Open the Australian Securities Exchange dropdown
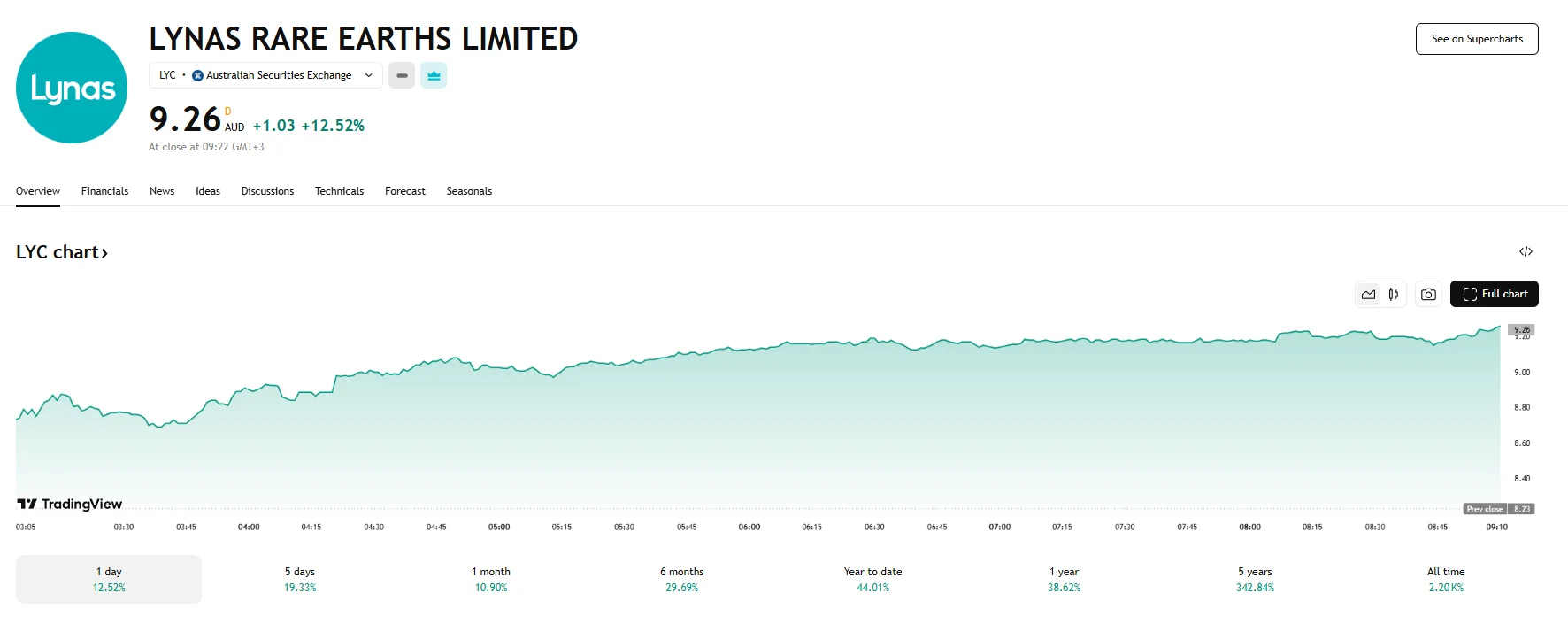The image size is (1568, 624). (x=265, y=76)
